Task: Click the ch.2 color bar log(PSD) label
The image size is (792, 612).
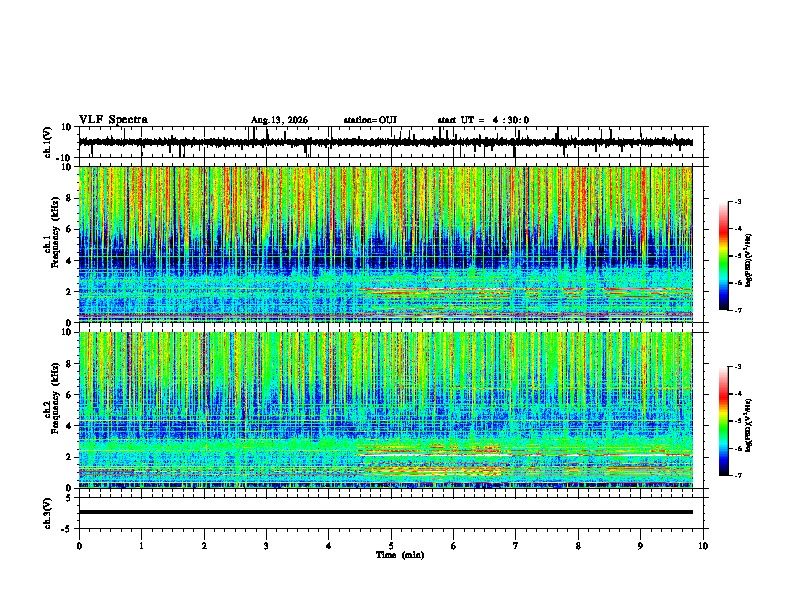Action: click(x=749, y=425)
